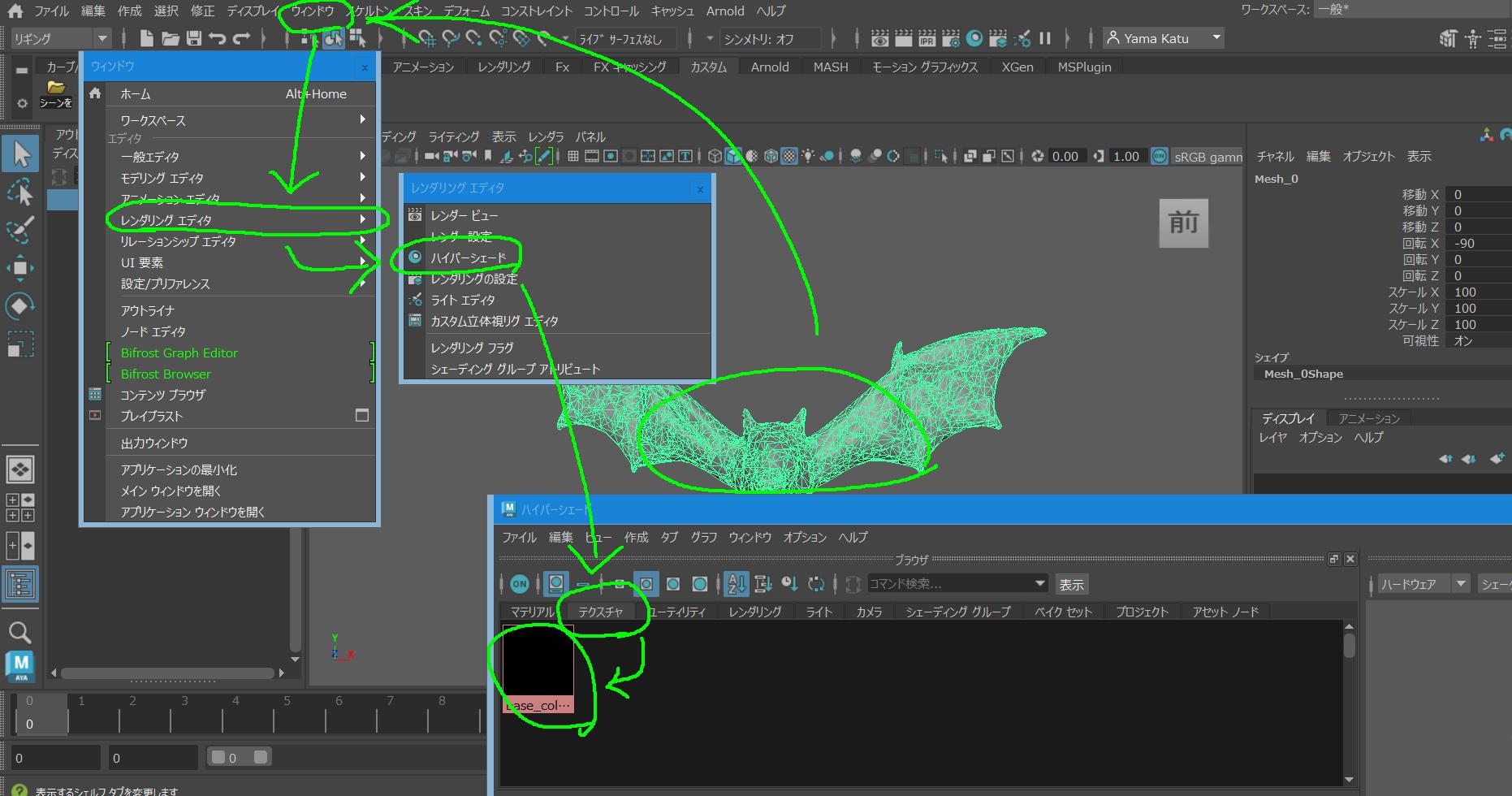This screenshot has width=1512, height=796.
Task: Open the Yama Katu account dropdown
Action: 1163,38
